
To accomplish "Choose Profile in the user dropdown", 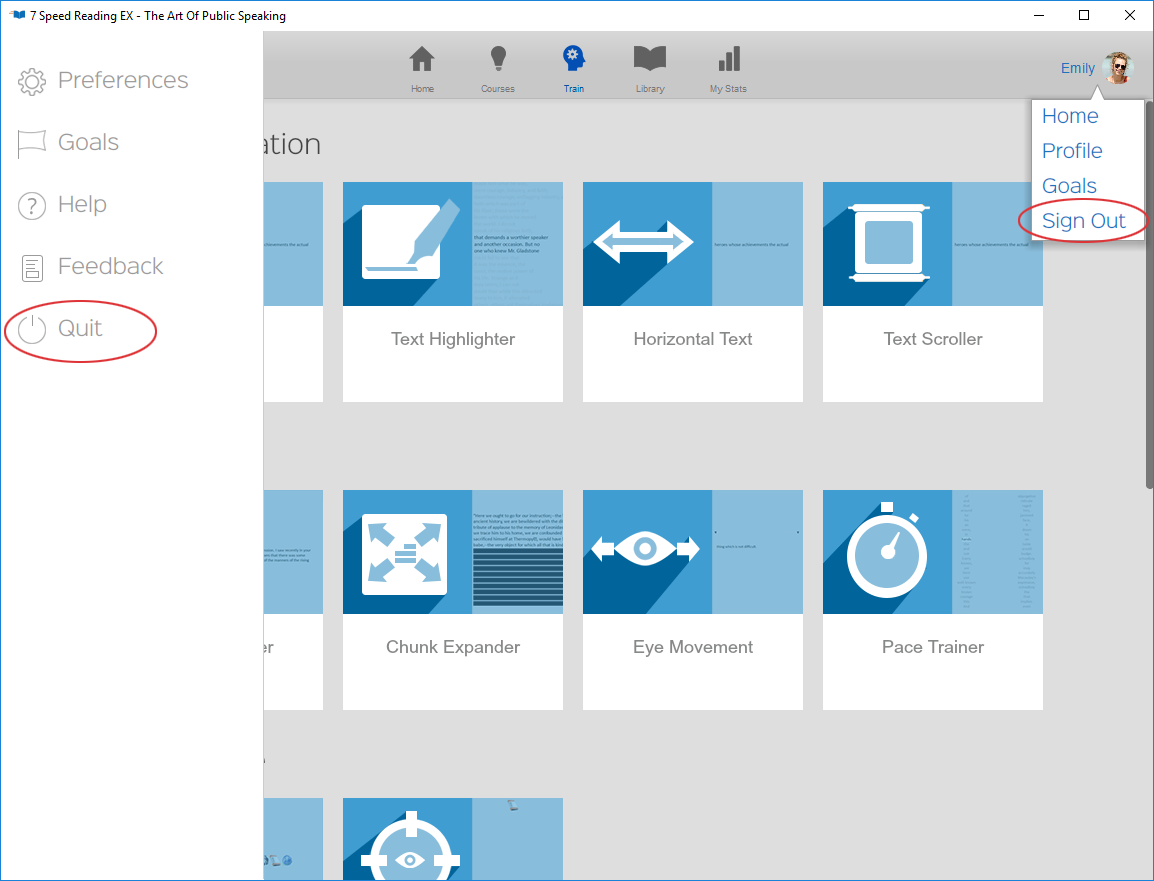I will (x=1072, y=151).
